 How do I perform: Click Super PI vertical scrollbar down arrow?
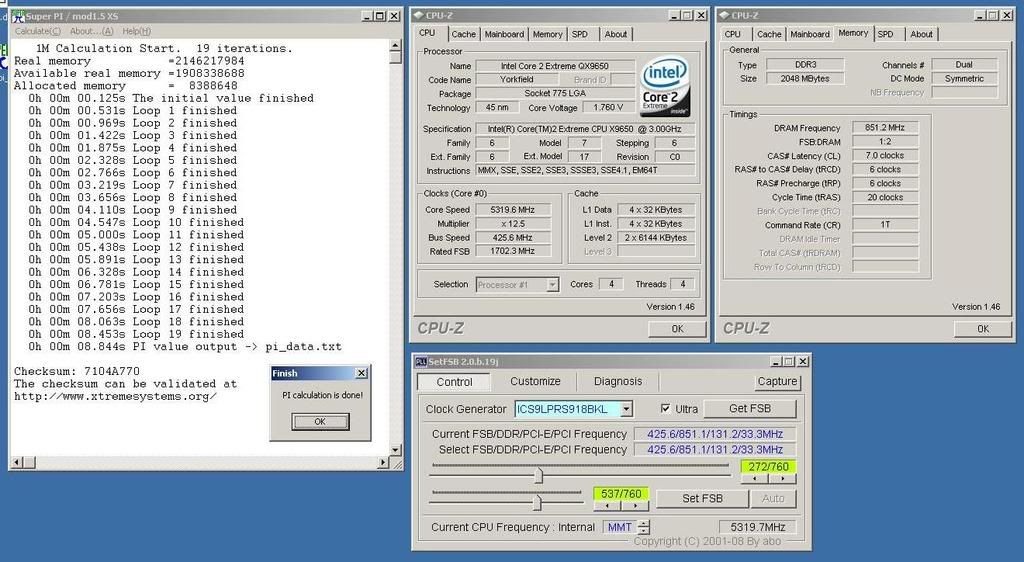[395, 450]
